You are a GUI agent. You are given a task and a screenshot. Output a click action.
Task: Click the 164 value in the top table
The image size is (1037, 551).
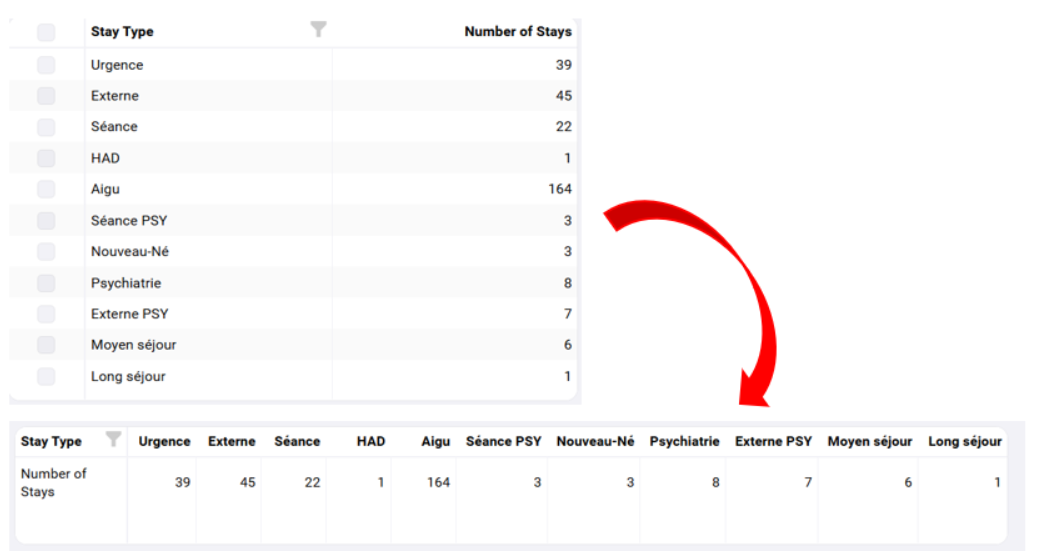pos(559,189)
